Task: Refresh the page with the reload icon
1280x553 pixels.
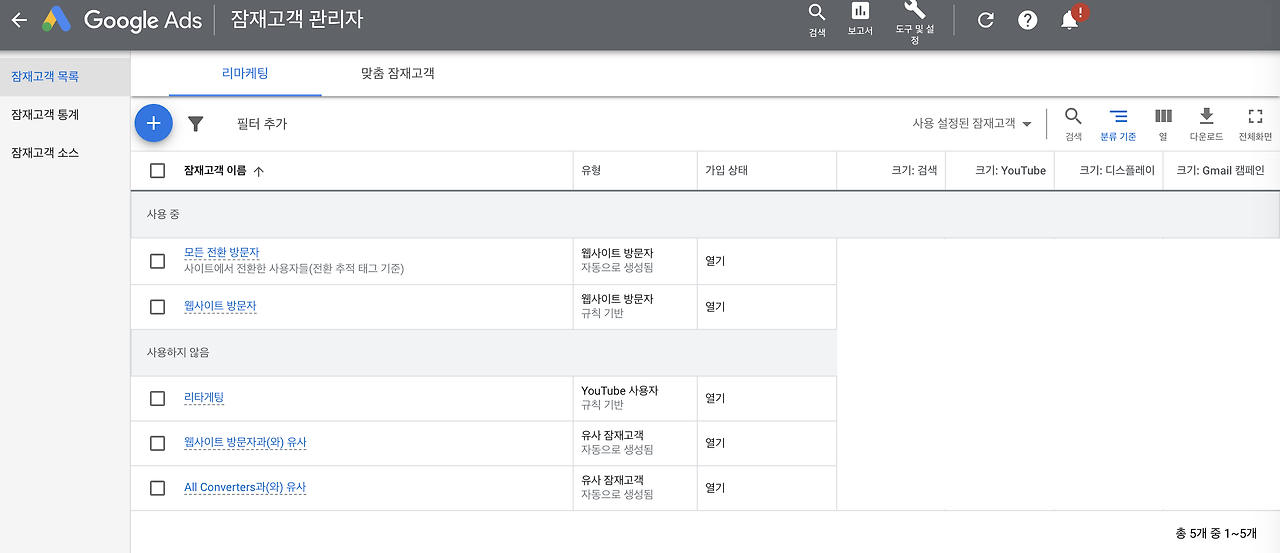Action: (985, 20)
